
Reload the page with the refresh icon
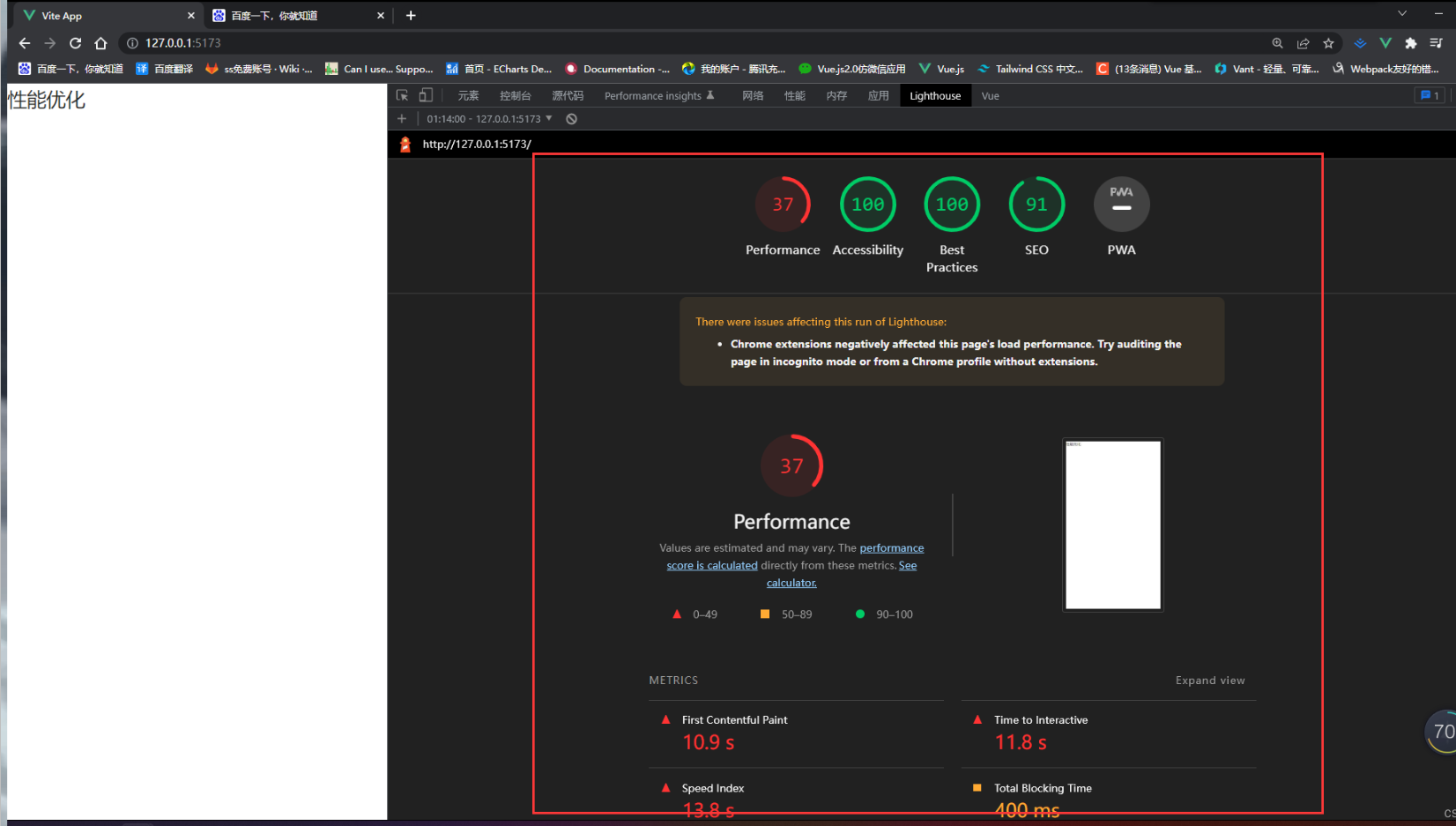[x=76, y=43]
